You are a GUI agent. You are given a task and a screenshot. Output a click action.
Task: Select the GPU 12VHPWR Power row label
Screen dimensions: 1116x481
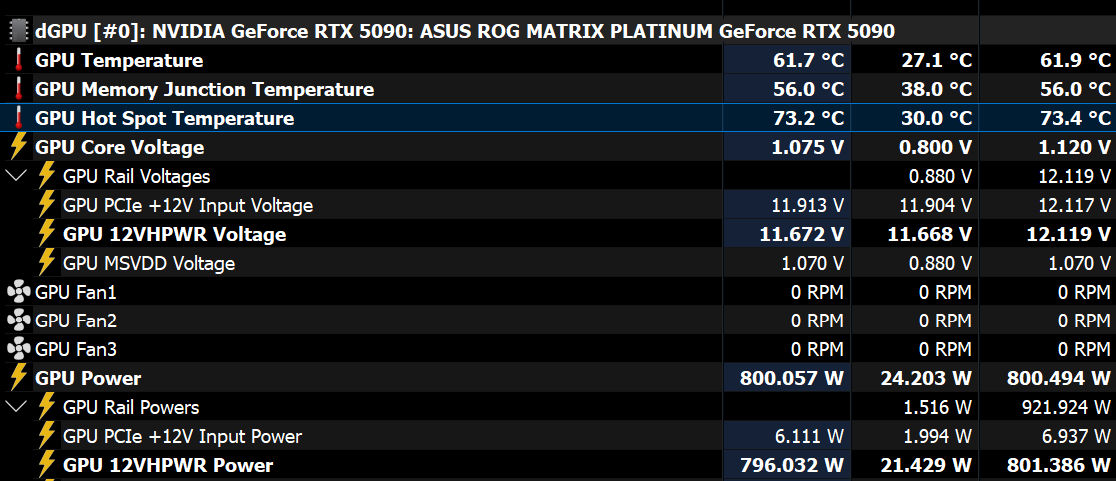click(168, 465)
